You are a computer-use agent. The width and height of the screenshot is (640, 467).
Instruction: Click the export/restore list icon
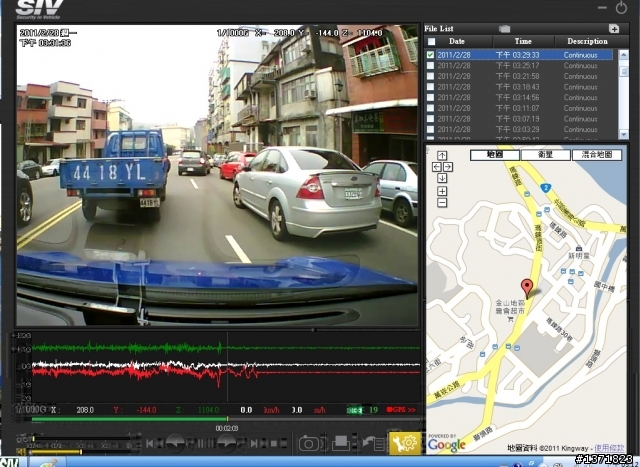(x=373, y=443)
